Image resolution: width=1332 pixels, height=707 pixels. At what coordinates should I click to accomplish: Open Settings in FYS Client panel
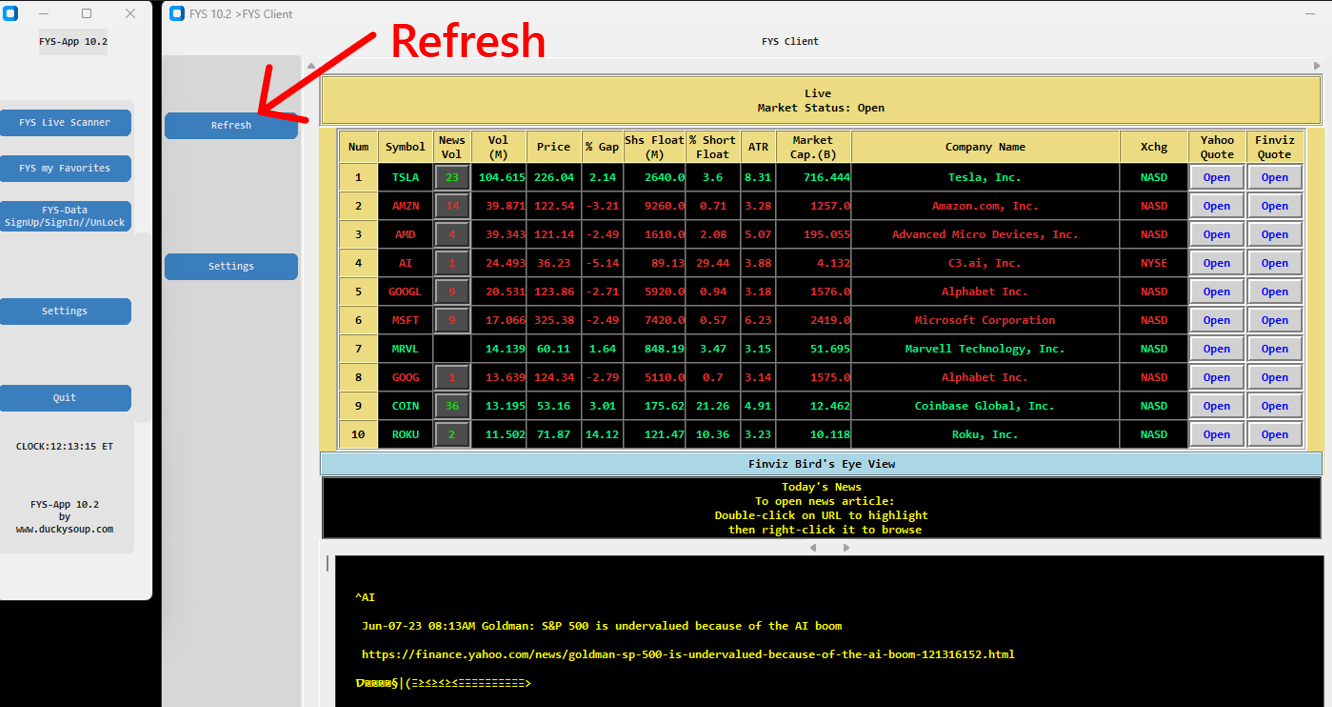(231, 266)
